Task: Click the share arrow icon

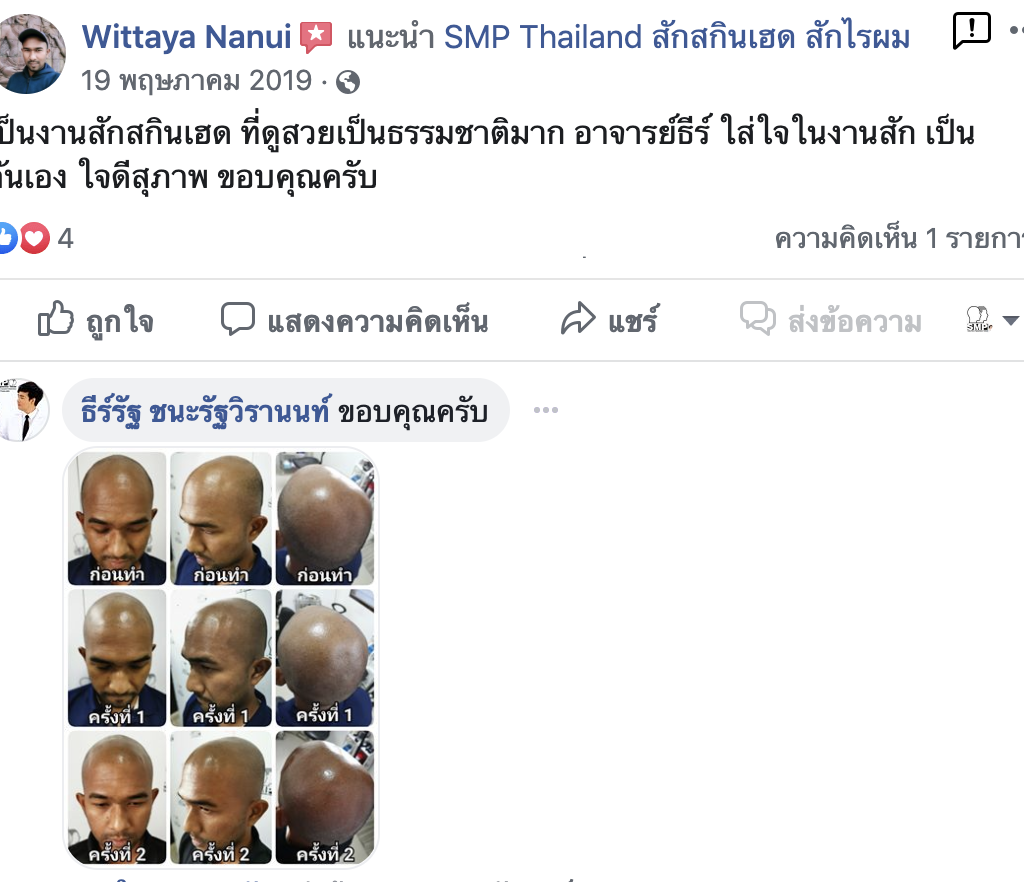Action: (578, 319)
